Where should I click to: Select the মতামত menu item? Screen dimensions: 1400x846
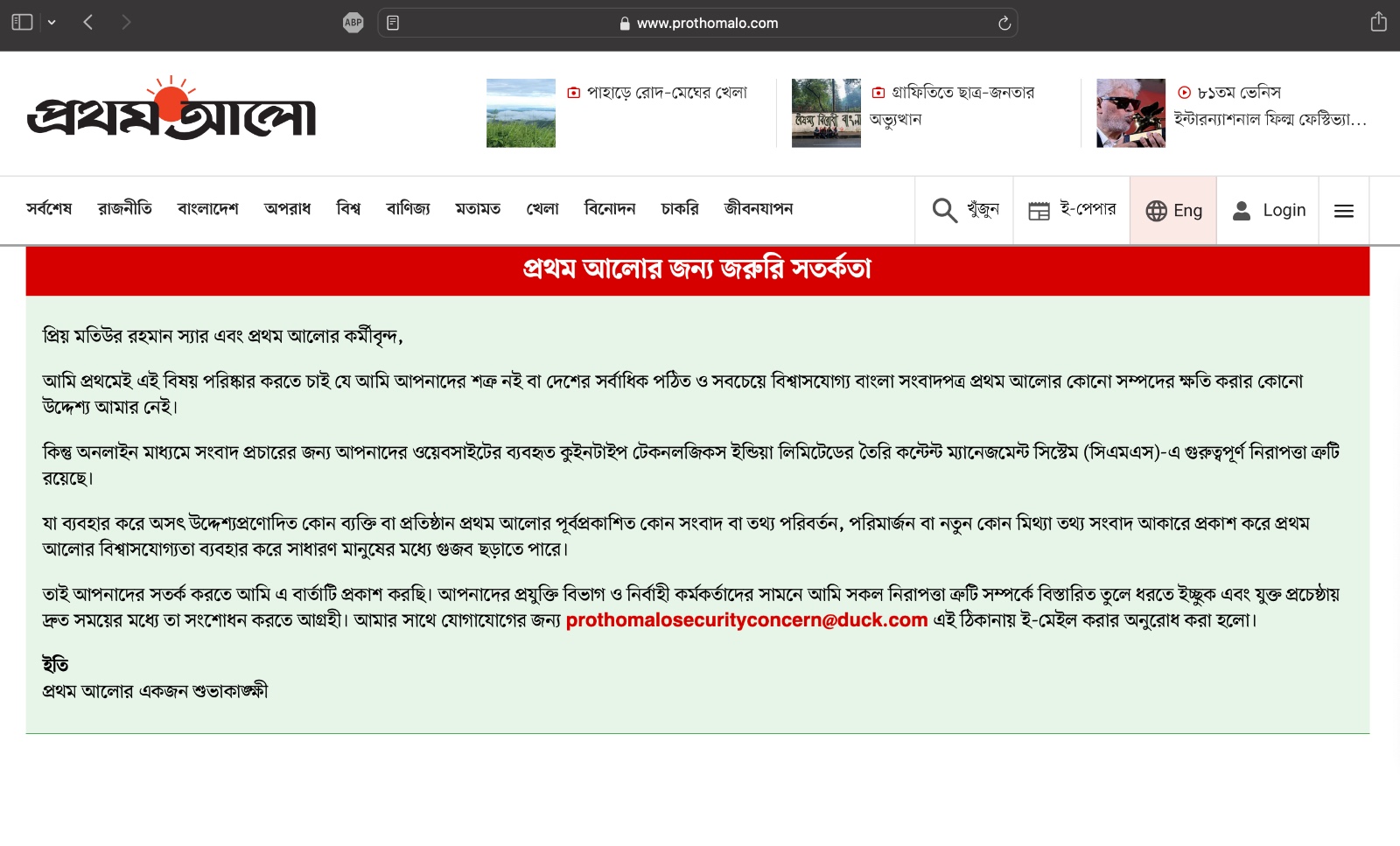click(478, 209)
